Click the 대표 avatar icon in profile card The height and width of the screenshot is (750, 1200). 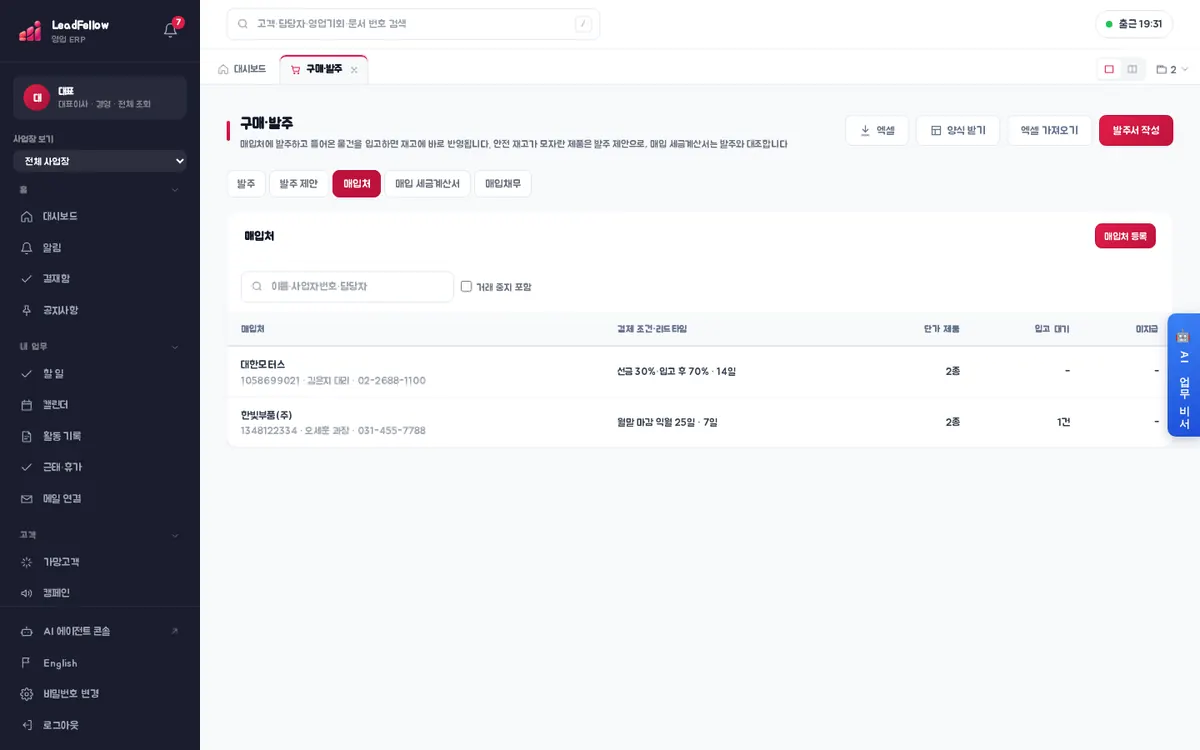pos(37,97)
